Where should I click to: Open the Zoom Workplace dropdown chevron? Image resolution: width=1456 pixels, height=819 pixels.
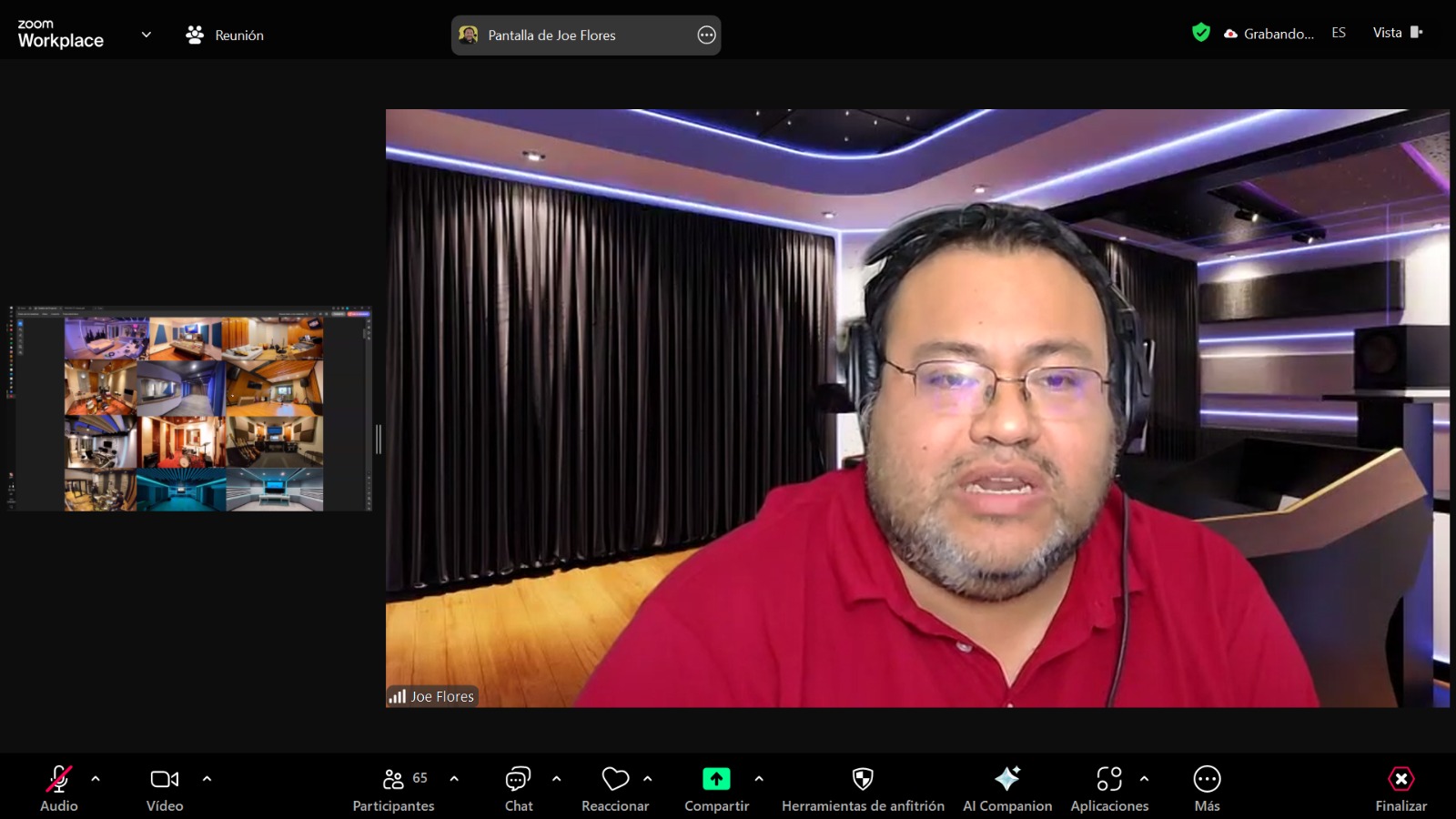(147, 35)
